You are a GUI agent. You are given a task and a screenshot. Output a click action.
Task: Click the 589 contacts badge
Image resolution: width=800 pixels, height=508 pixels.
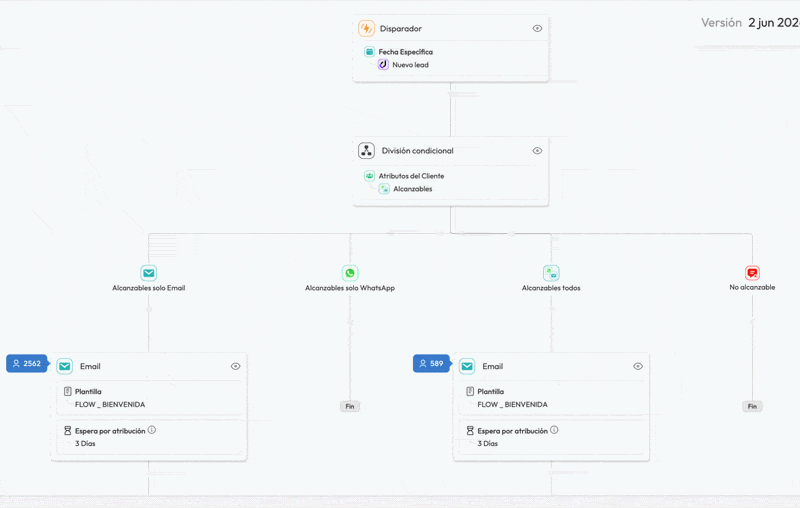point(432,364)
